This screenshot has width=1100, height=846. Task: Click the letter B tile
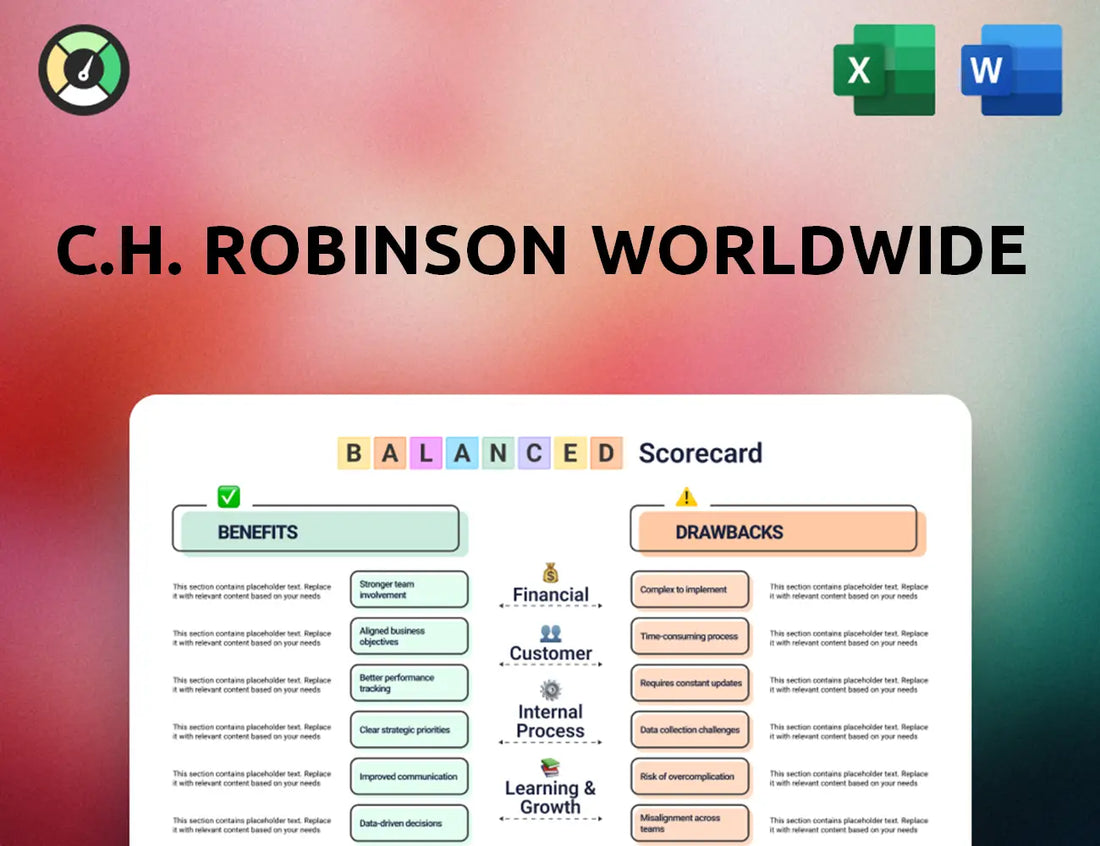pos(354,453)
